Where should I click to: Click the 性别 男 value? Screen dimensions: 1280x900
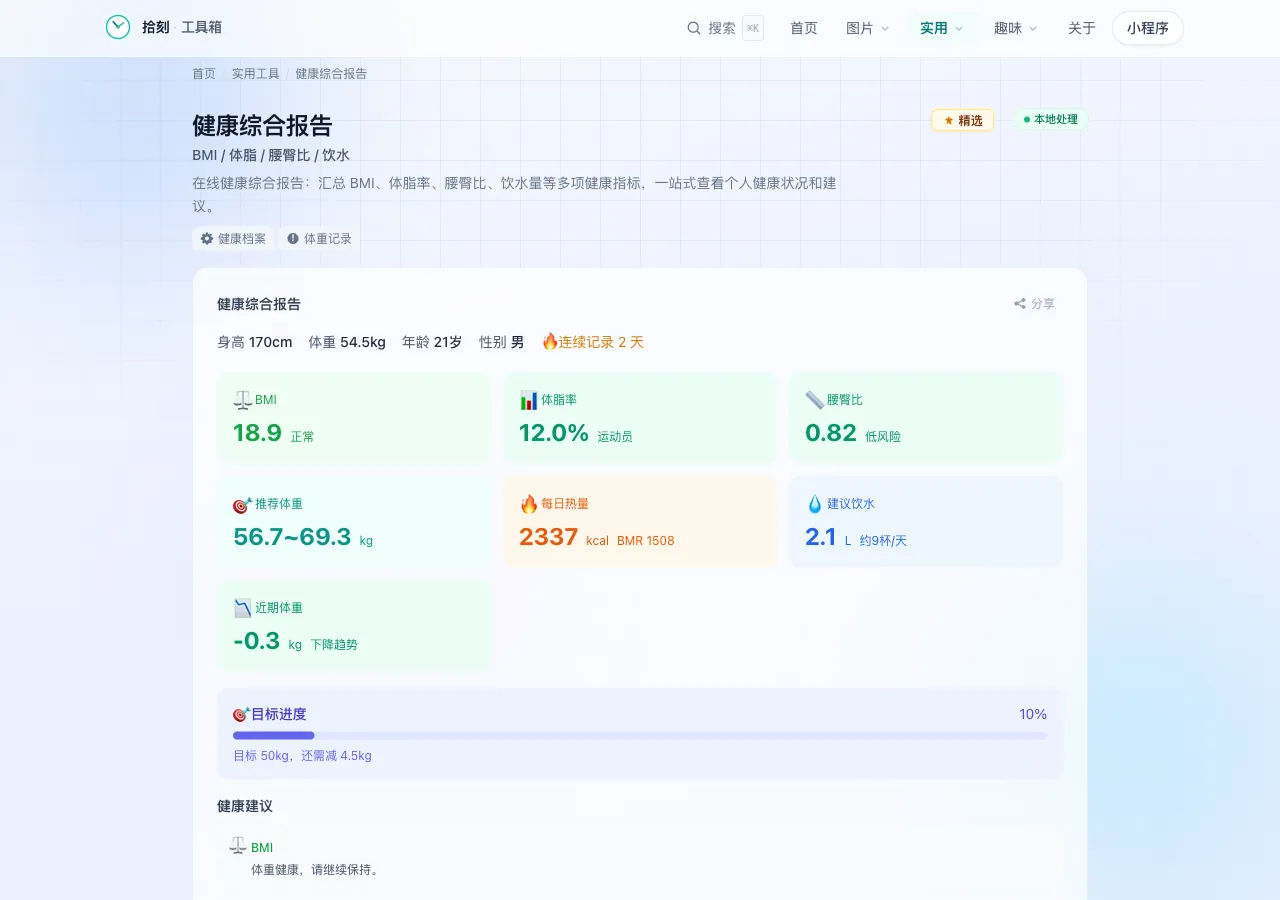tap(501, 342)
